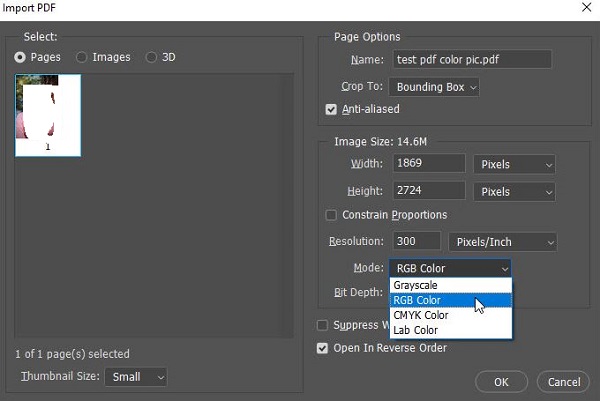Image resolution: width=600 pixels, height=401 pixels.
Task: Open the Pixels/Inch resolution units dropdown
Action: coord(502,241)
